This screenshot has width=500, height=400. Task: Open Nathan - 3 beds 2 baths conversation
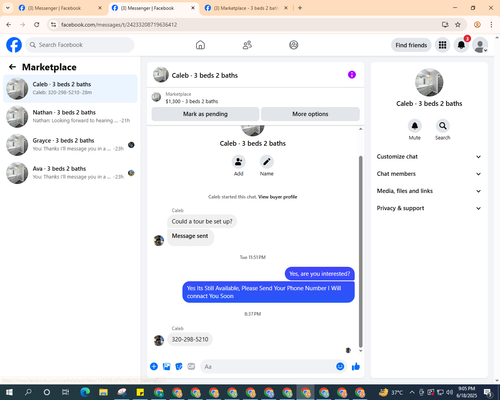click(70, 117)
